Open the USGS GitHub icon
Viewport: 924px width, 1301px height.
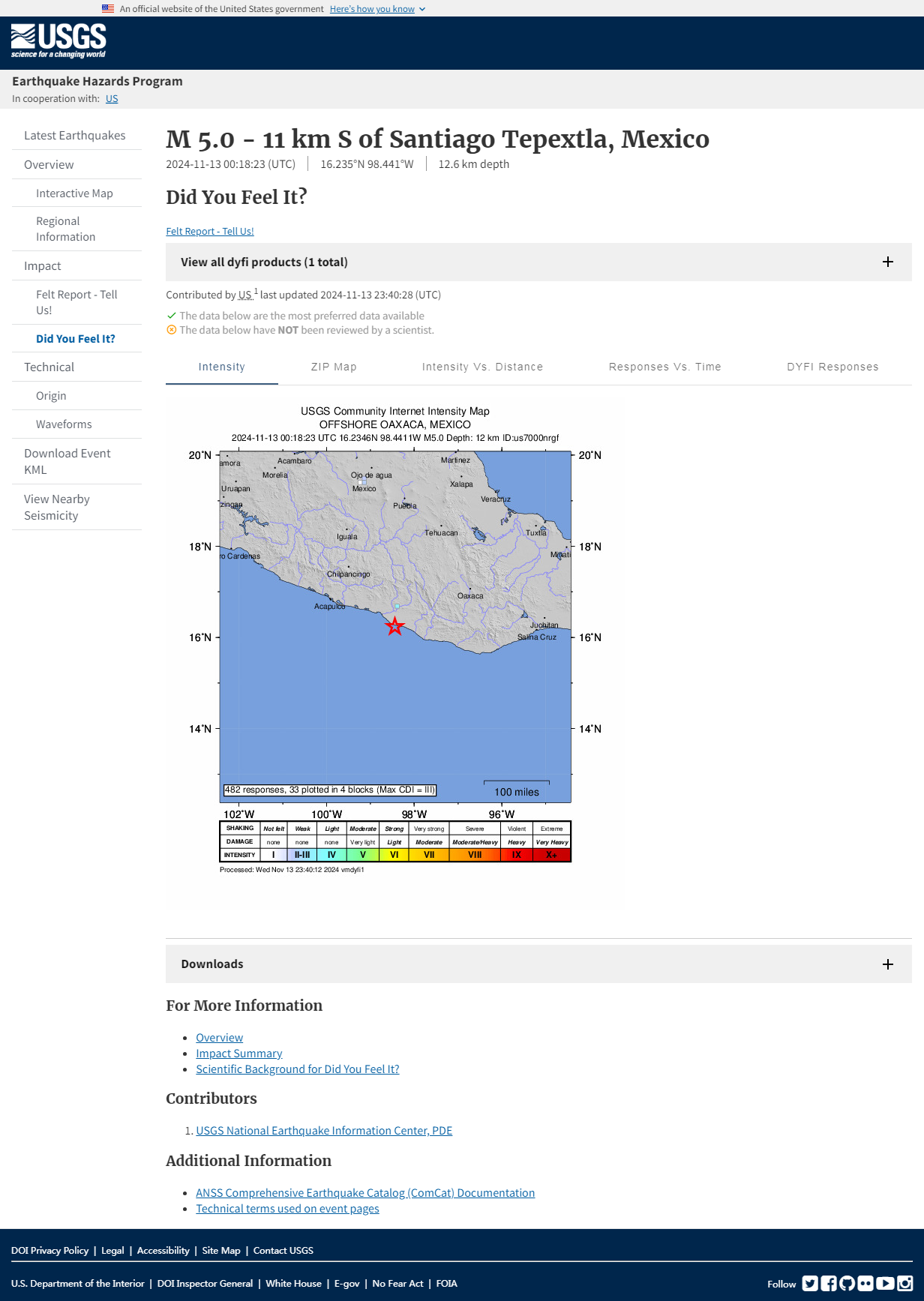847,1283
